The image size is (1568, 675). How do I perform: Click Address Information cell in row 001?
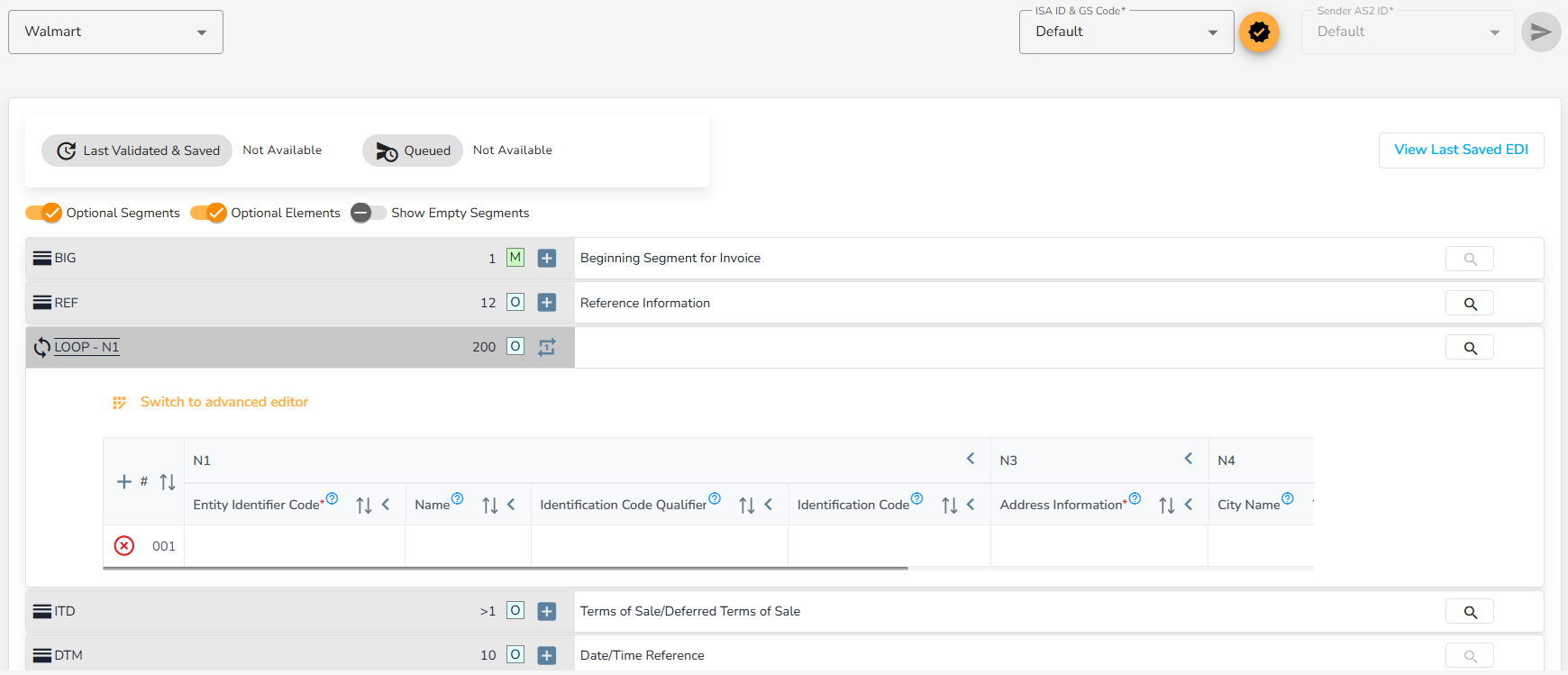click(1099, 546)
